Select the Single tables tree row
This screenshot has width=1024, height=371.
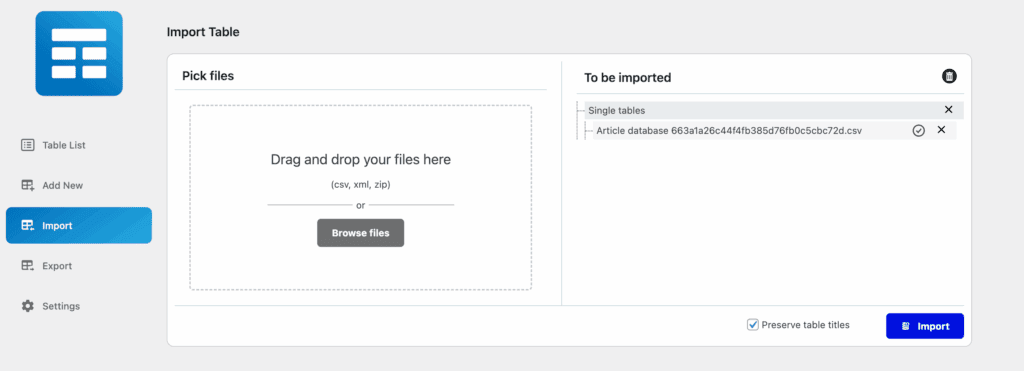tap(774, 110)
